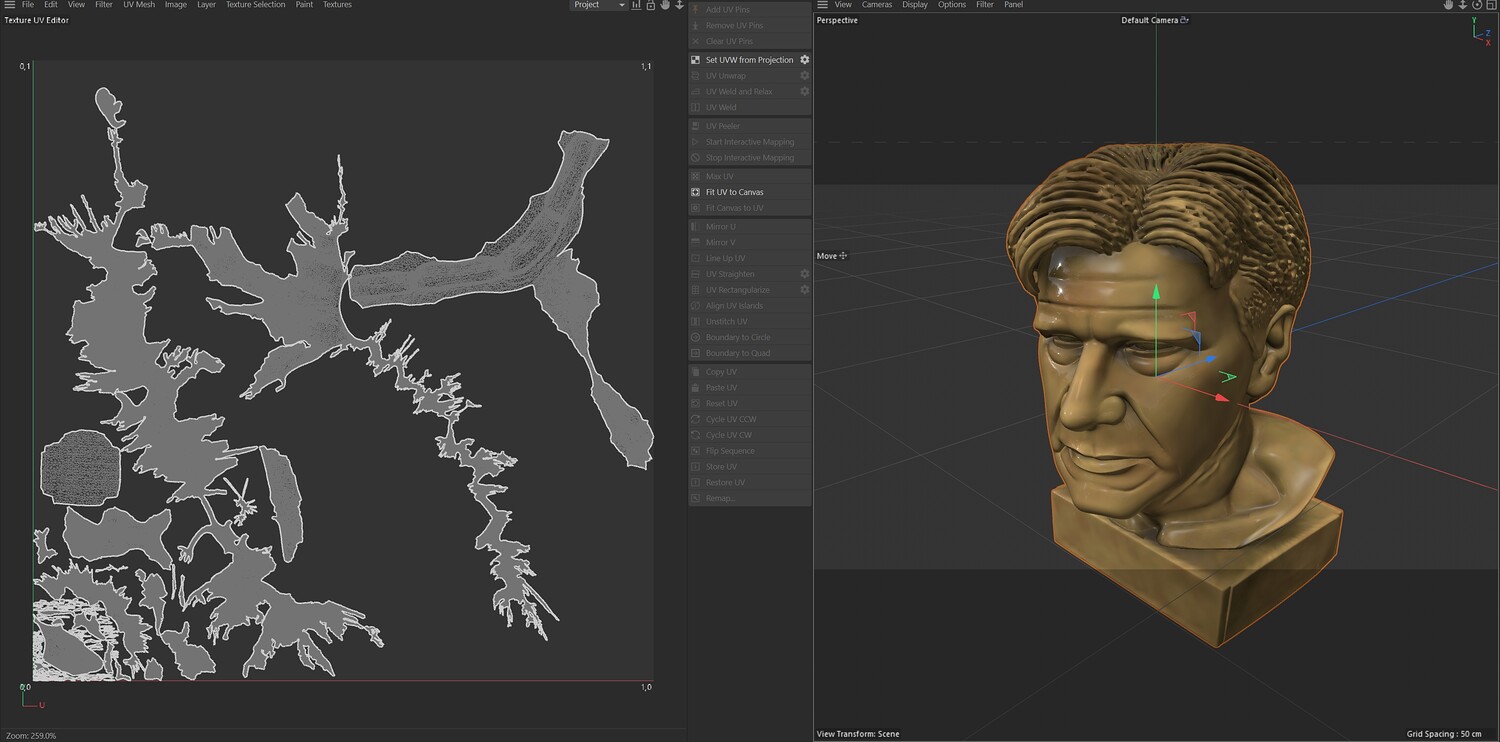
Task: Select the pan hand icon in UV editor
Action: pos(665,5)
